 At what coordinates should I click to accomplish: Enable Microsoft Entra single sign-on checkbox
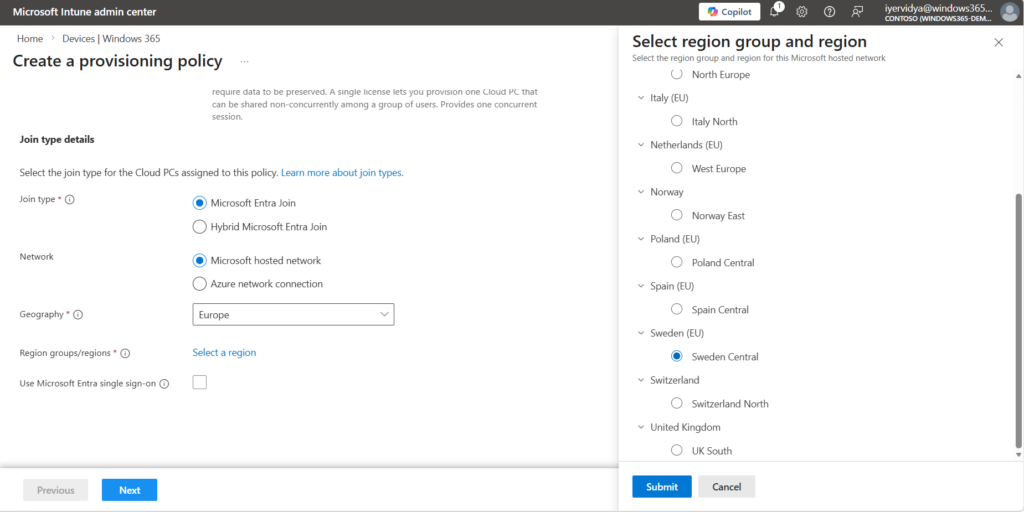199,382
